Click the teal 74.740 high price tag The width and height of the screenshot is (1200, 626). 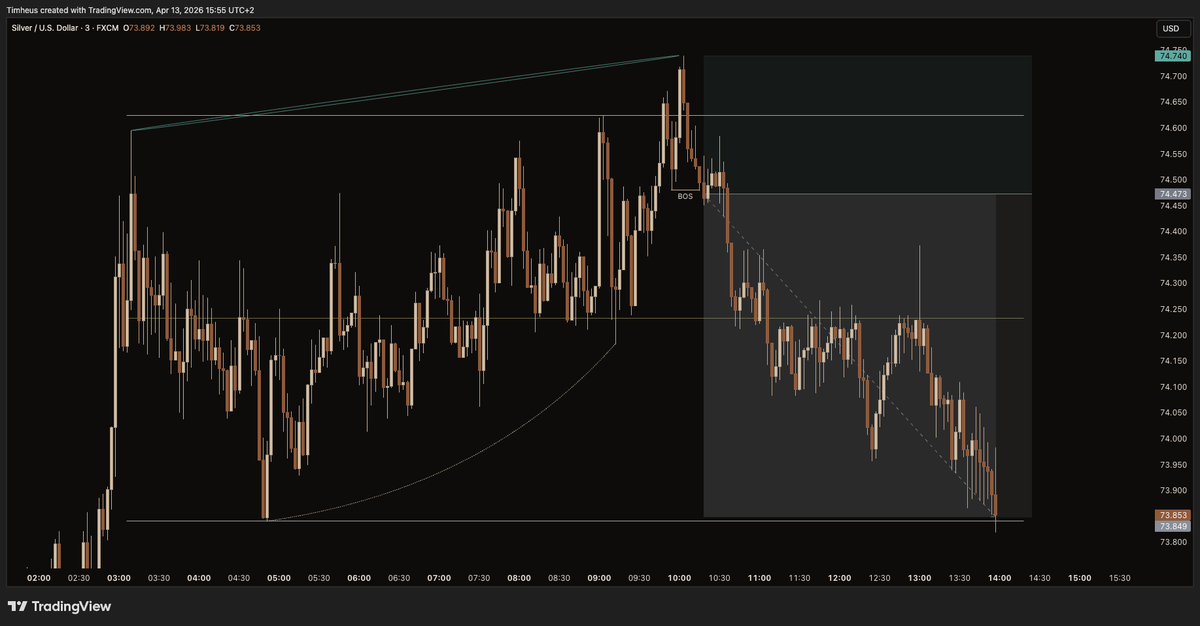(x=1171, y=57)
